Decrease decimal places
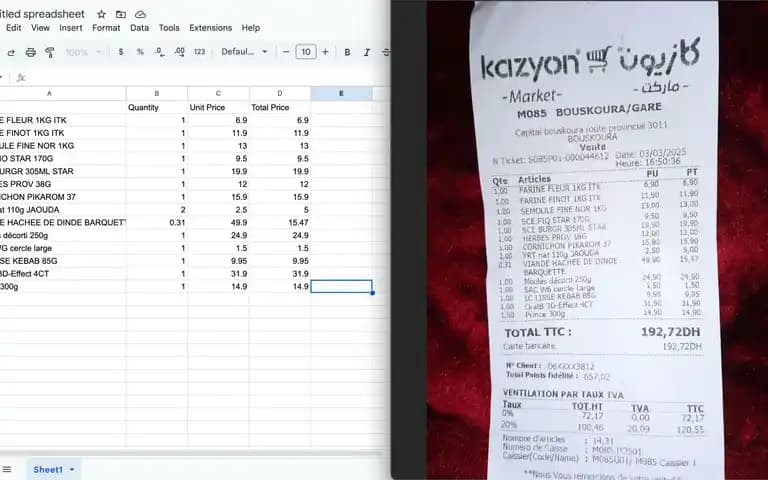 [x=160, y=52]
